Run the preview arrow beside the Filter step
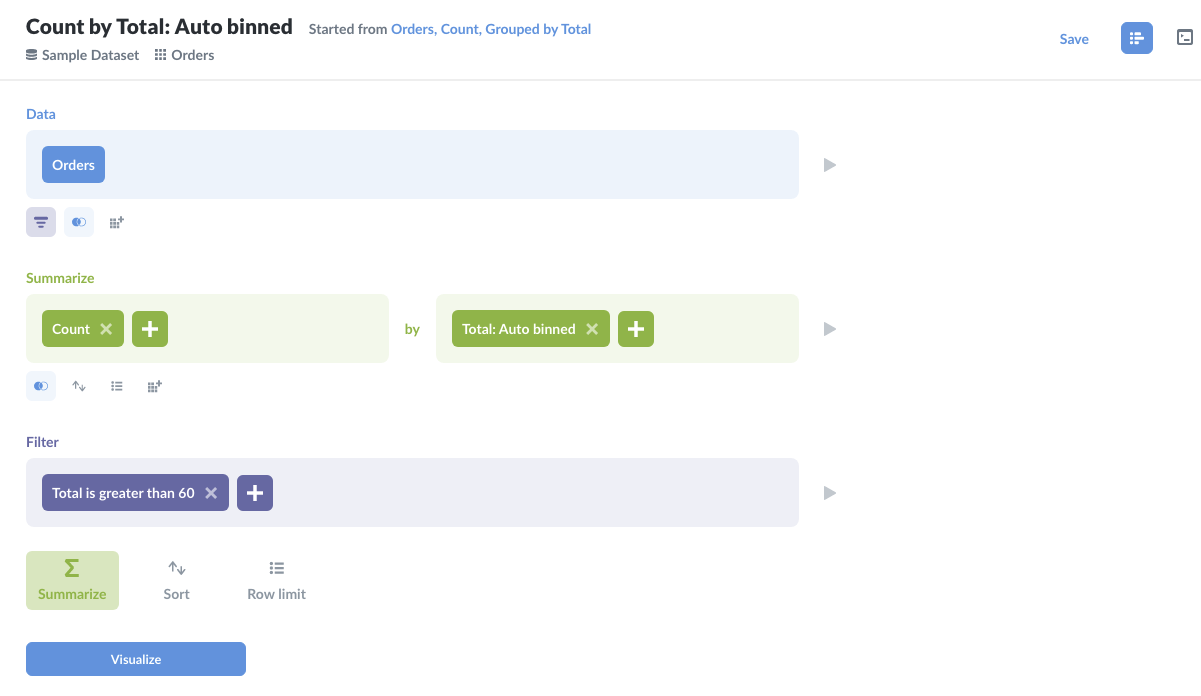 point(829,492)
